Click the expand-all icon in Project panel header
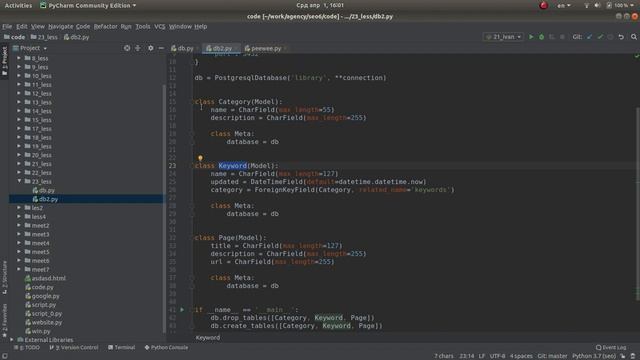Image resolution: width=640 pixels, height=360 pixels. pyautogui.click(x=138, y=48)
